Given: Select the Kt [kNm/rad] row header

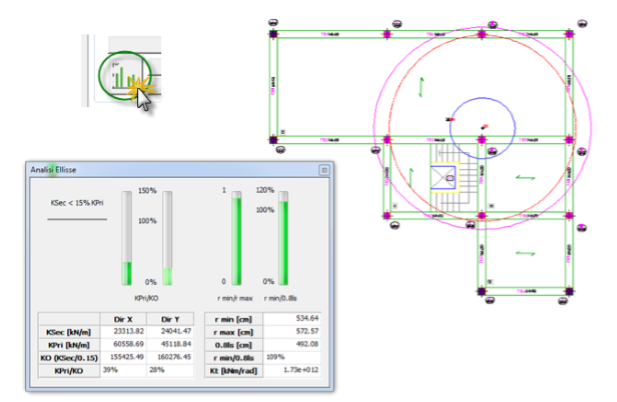Looking at the screenshot, I should (x=233, y=371).
